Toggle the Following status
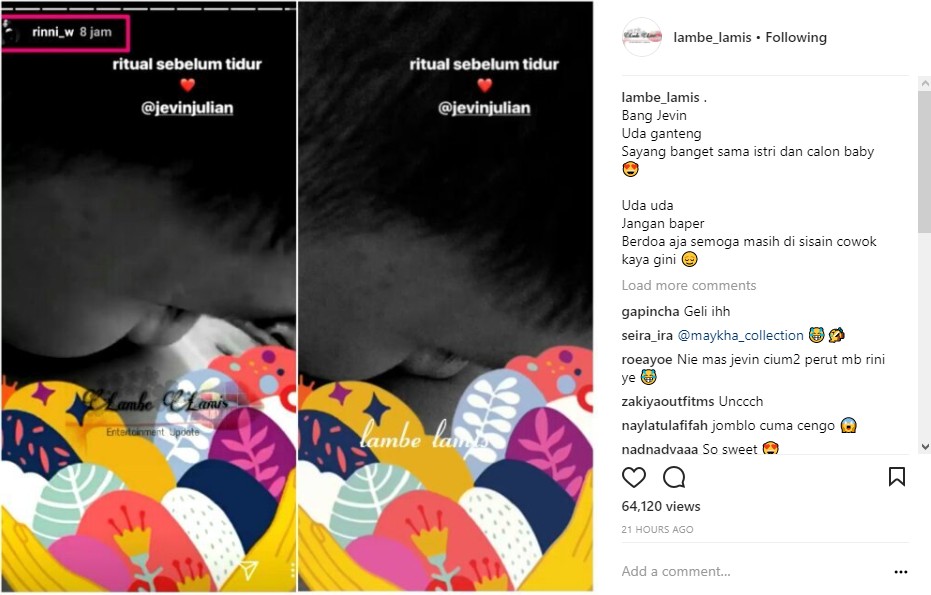This screenshot has height=595, width=931. coord(796,37)
